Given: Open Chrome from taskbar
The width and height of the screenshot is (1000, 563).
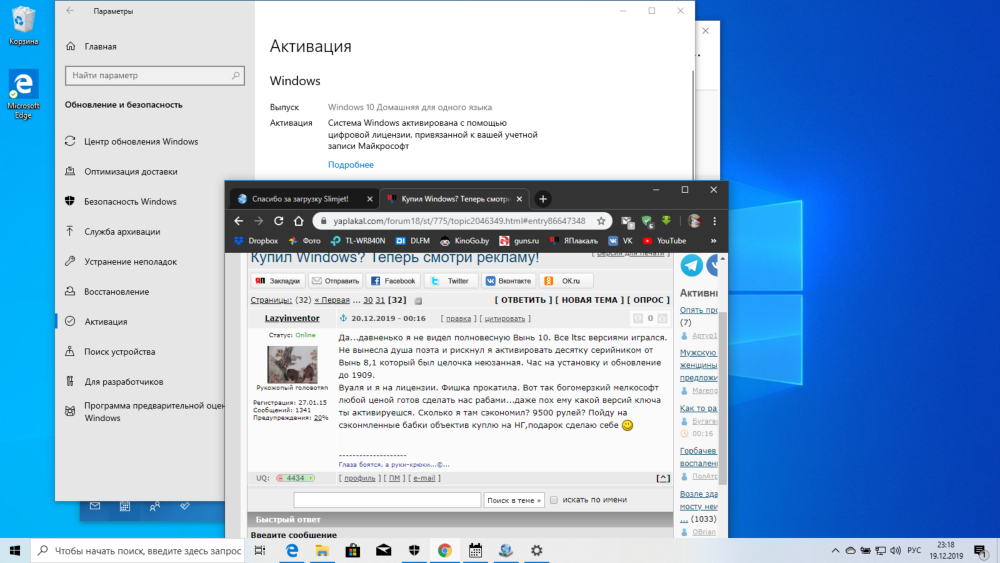Looking at the screenshot, I should click(x=445, y=550).
